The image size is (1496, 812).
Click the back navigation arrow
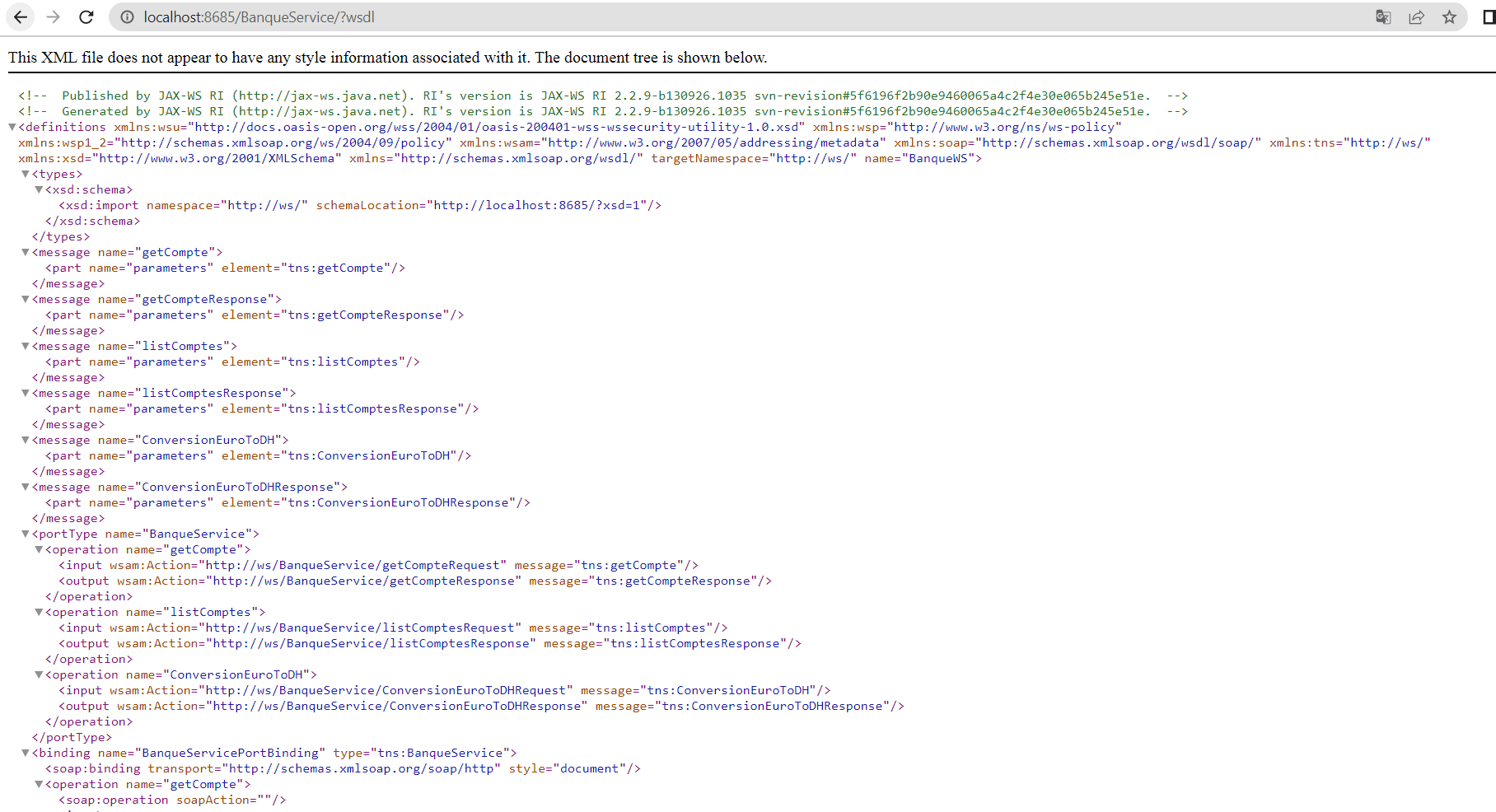(x=19, y=16)
